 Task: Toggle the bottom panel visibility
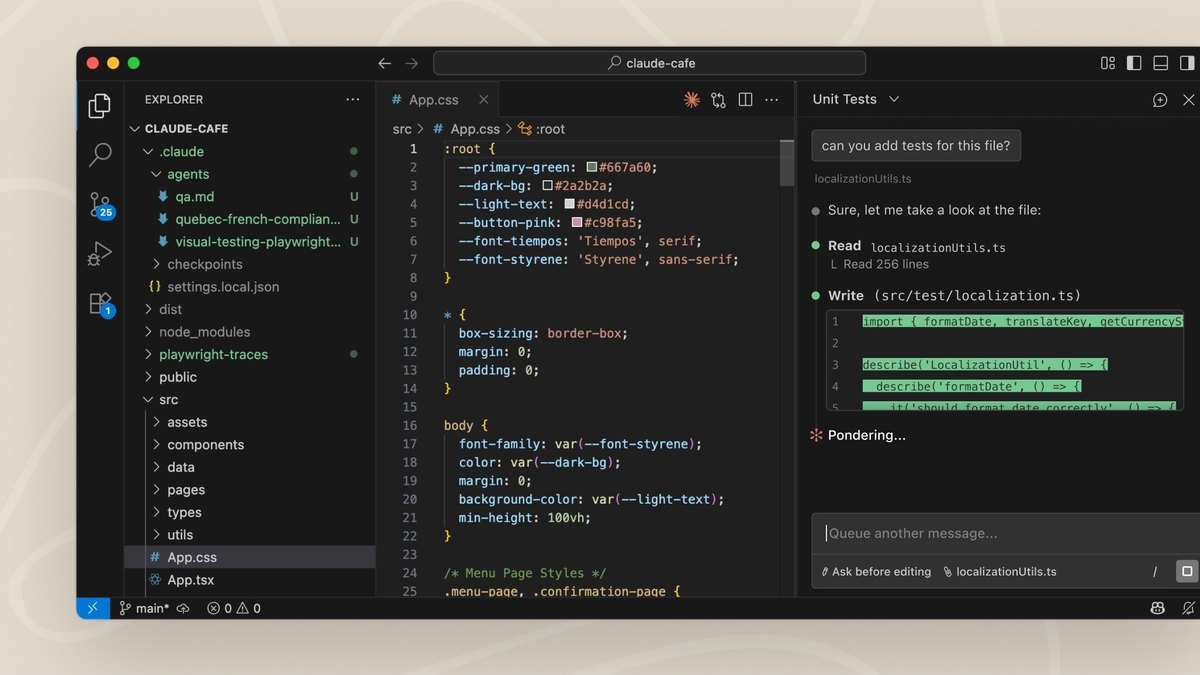[1160, 63]
